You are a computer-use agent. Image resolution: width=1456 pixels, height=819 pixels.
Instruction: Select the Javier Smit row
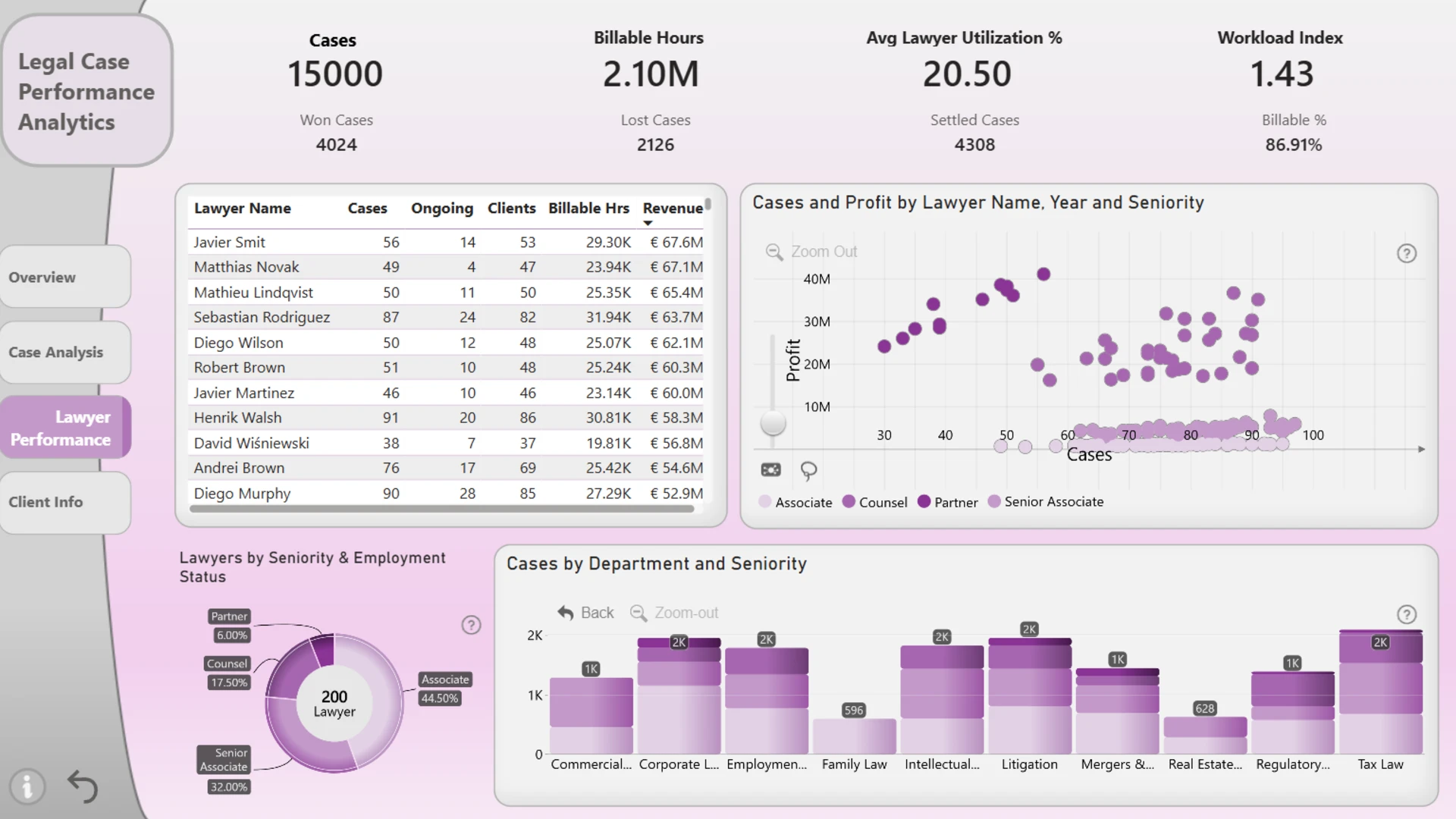446,242
